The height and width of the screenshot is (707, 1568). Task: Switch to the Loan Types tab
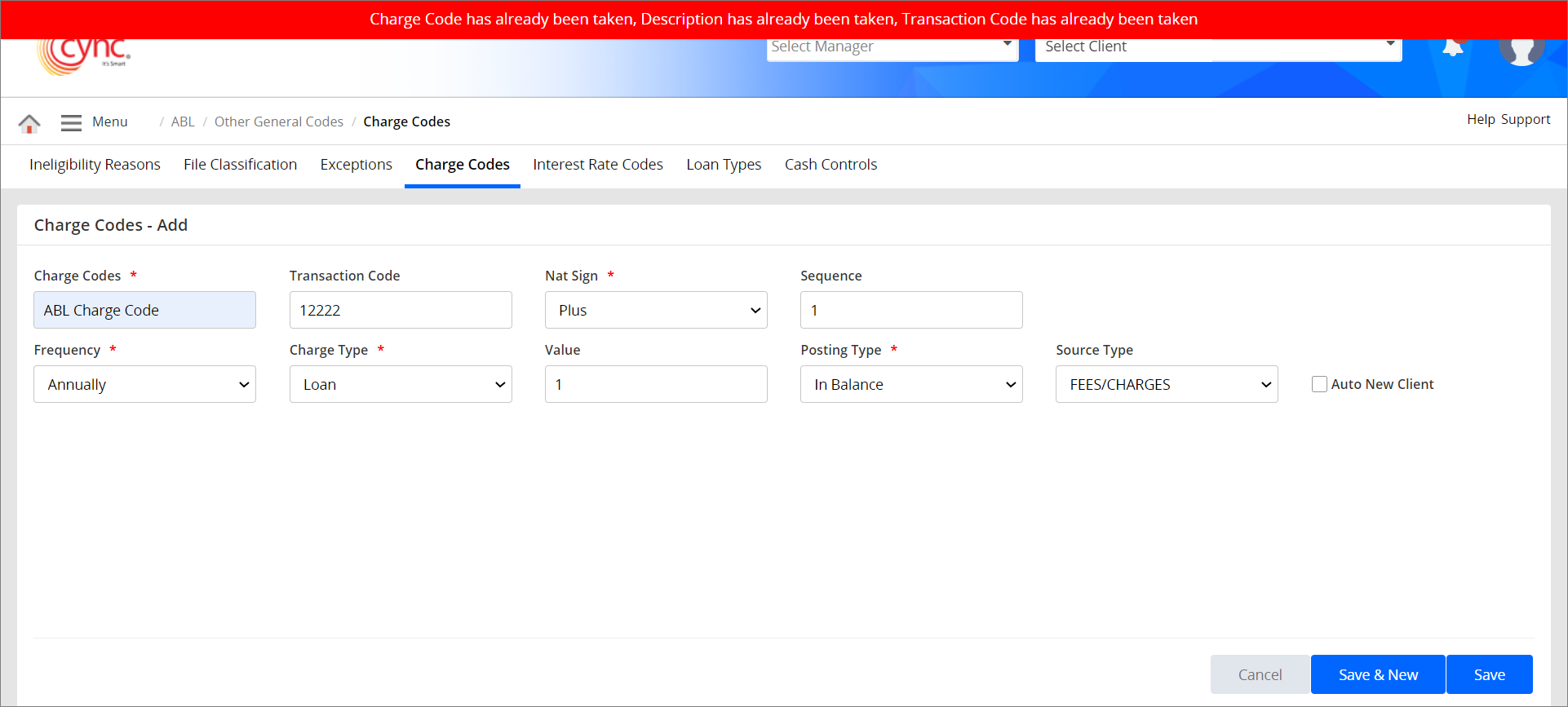click(724, 165)
